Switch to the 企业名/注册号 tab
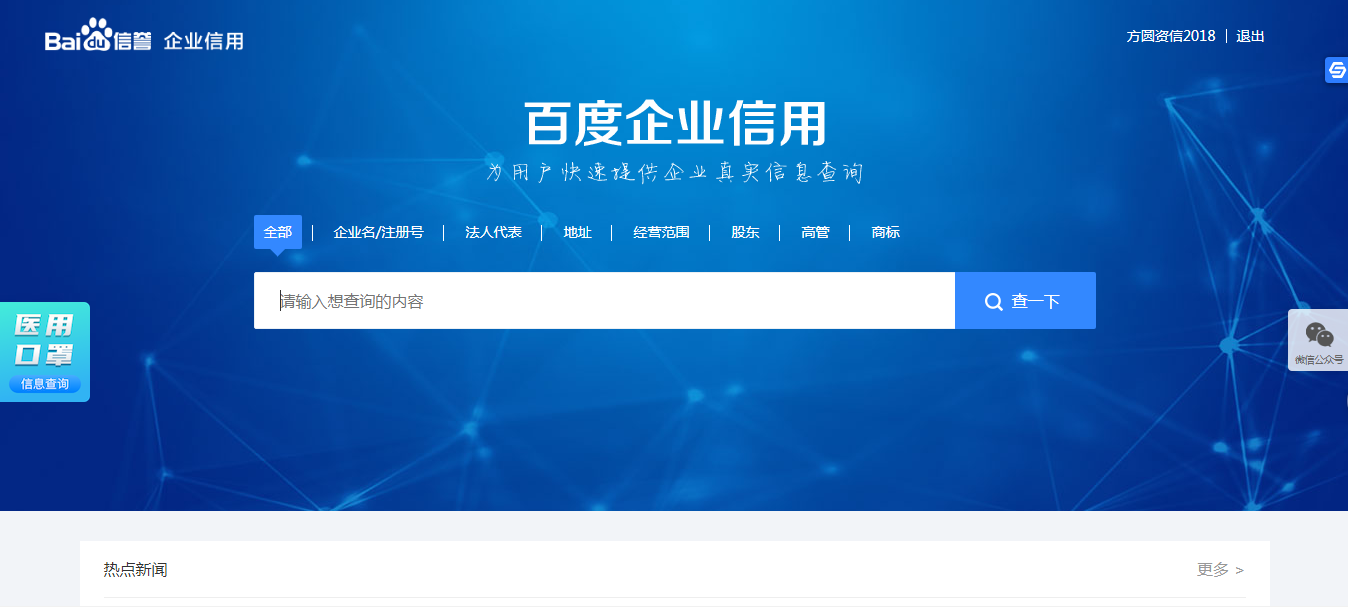This screenshot has height=607, width=1348. [x=378, y=232]
